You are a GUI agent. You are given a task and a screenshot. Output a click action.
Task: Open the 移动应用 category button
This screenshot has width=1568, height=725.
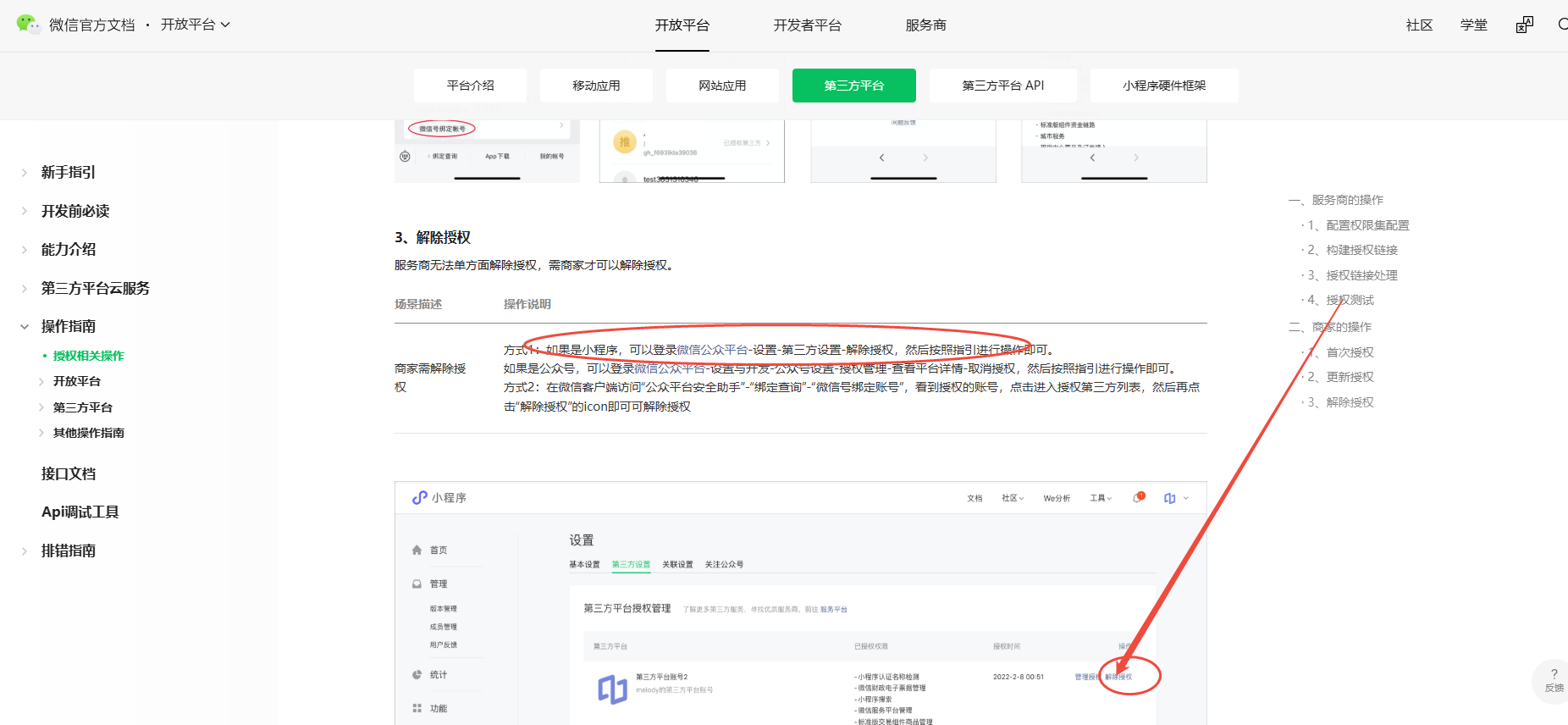click(x=596, y=86)
